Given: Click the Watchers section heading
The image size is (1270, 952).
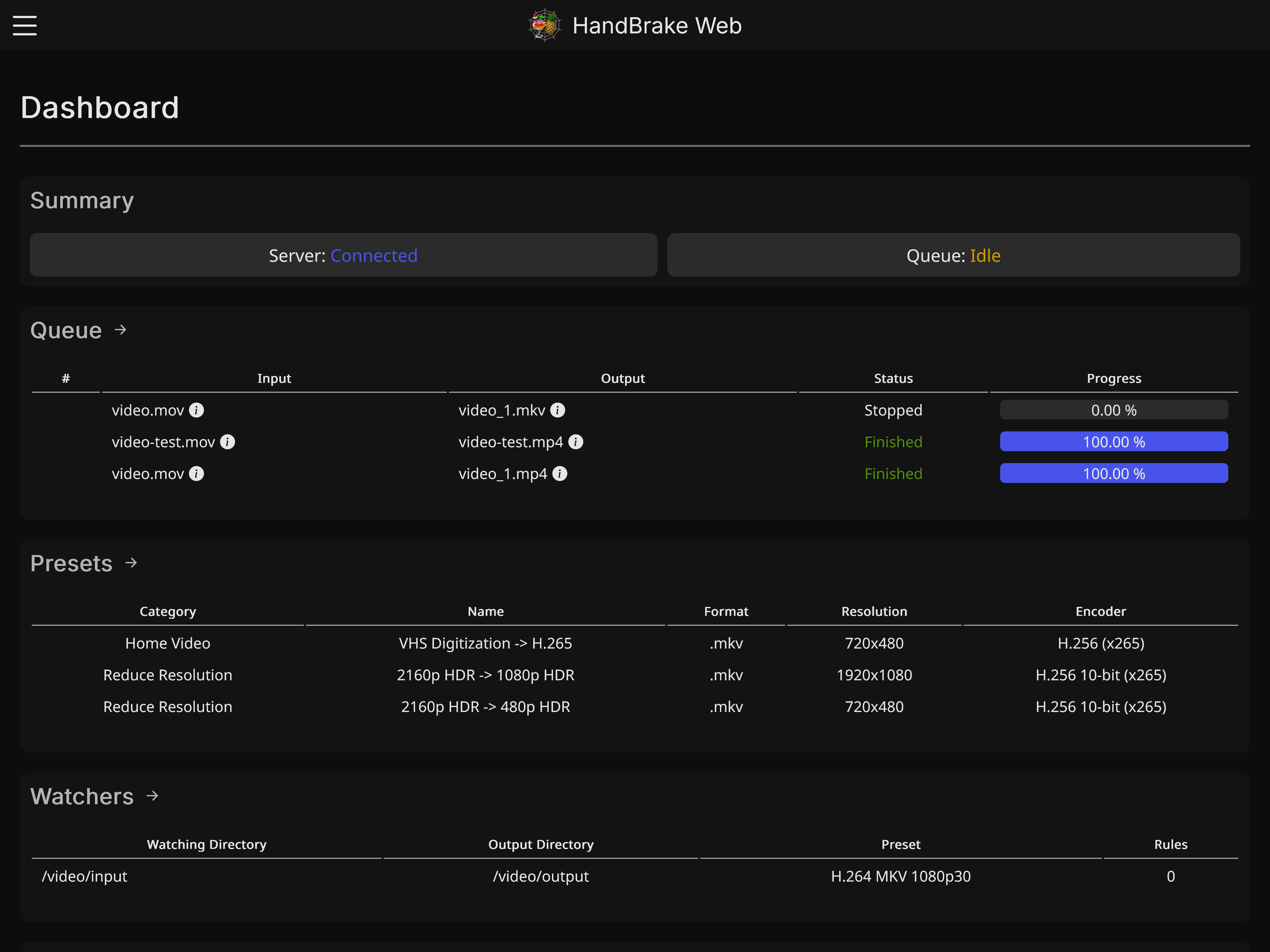Looking at the screenshot, I should 82,796.
